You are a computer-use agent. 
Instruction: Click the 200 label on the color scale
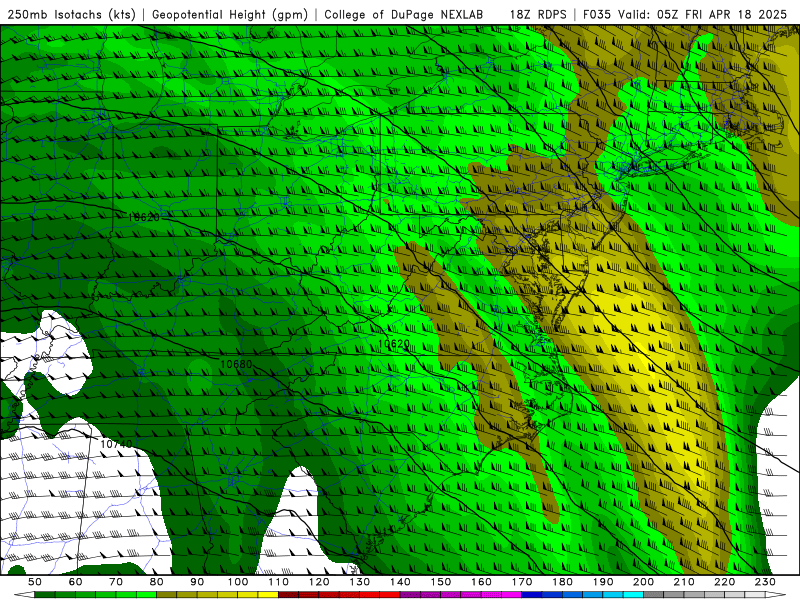pos(643,582)
